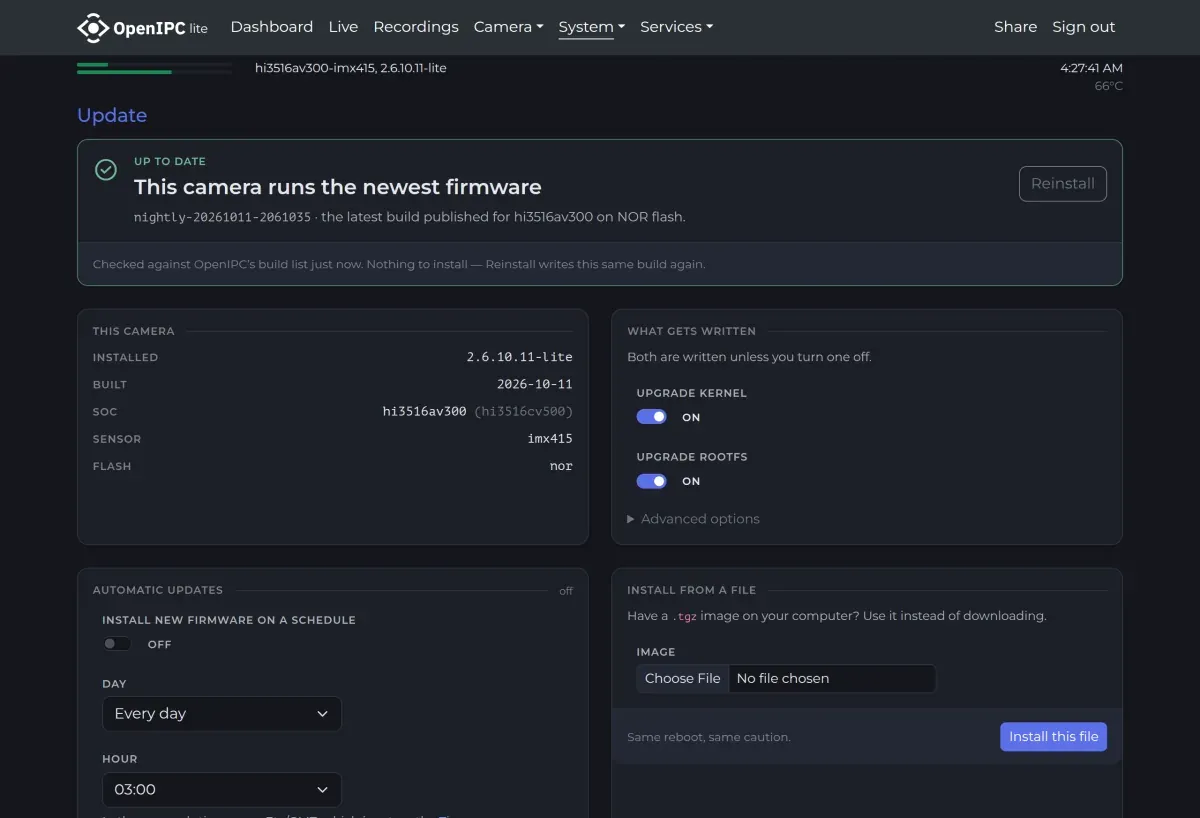1200x818 pixels.
Task: Open the Live view page
Action: [343, 27]
